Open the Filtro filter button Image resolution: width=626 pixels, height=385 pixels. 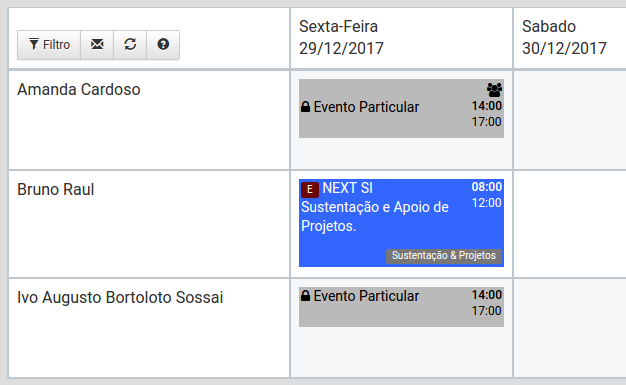(x=49, y=45)
